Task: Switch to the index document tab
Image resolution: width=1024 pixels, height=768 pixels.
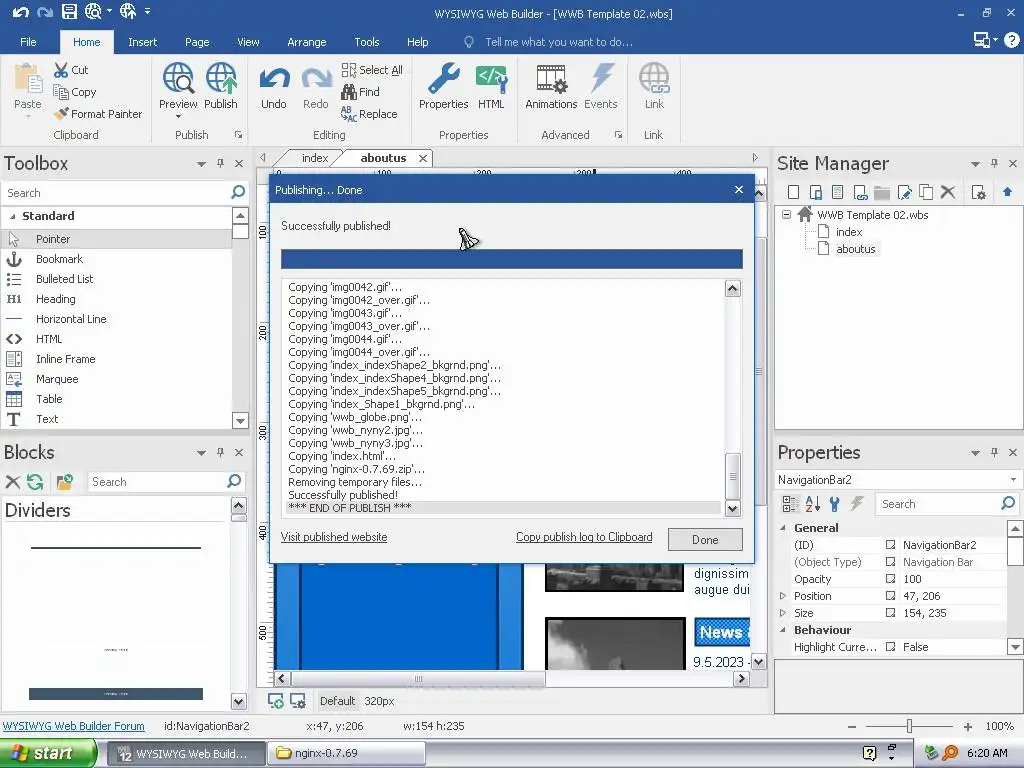Action: (315, 158)
